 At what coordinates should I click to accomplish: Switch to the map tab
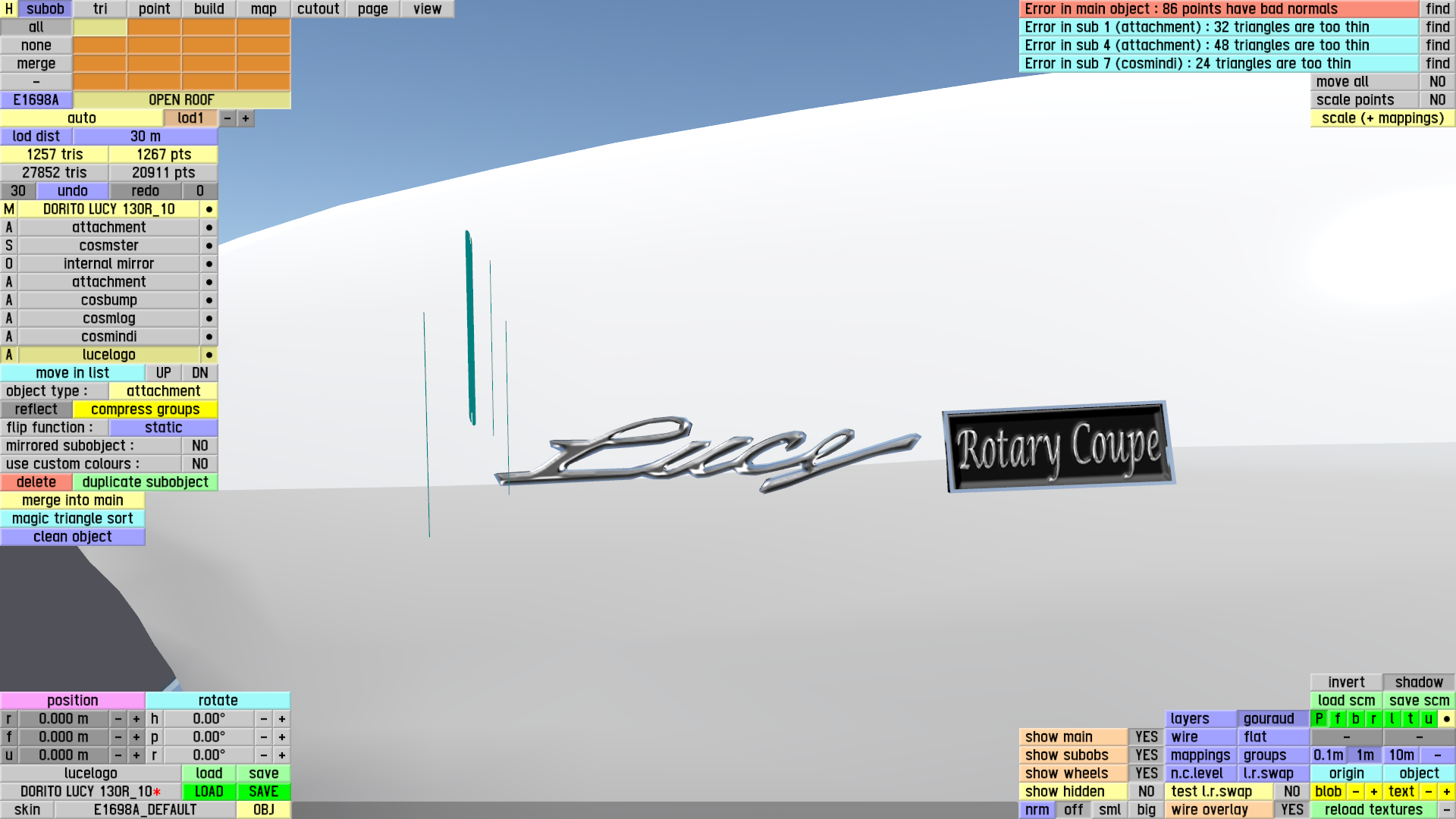pos(263,9)
